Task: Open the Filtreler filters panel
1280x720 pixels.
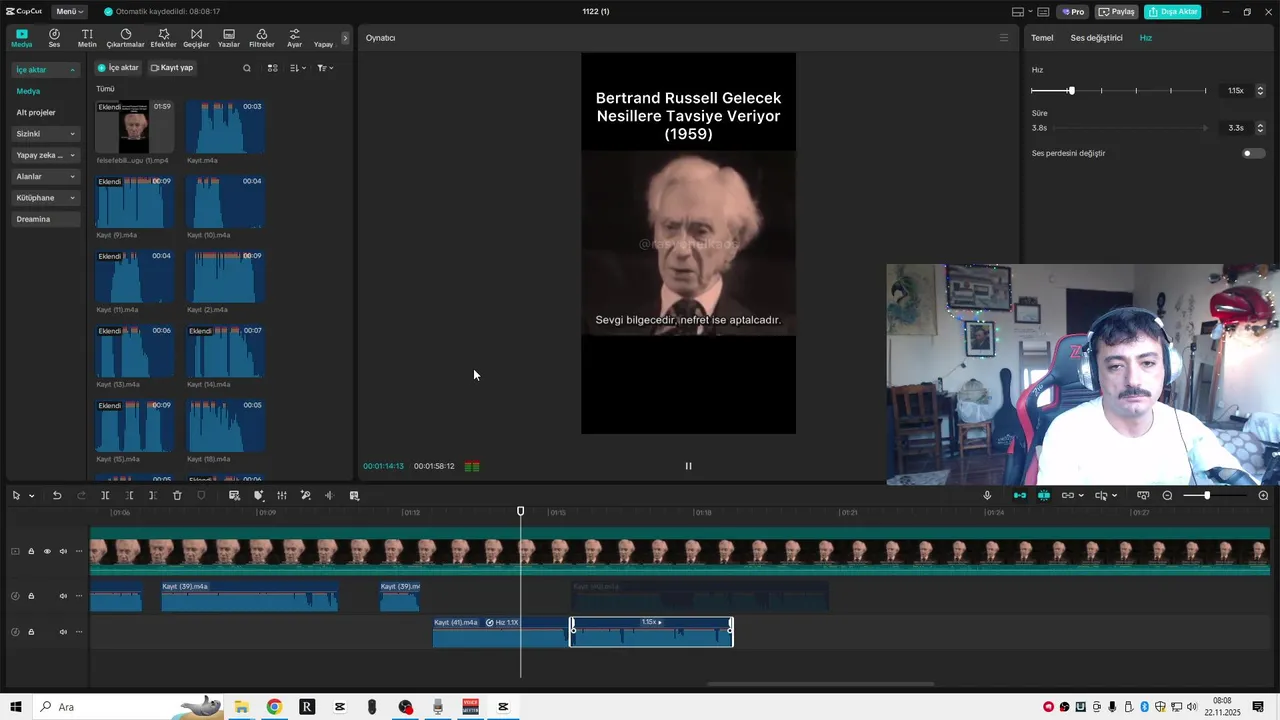Action: coord(262,38)
